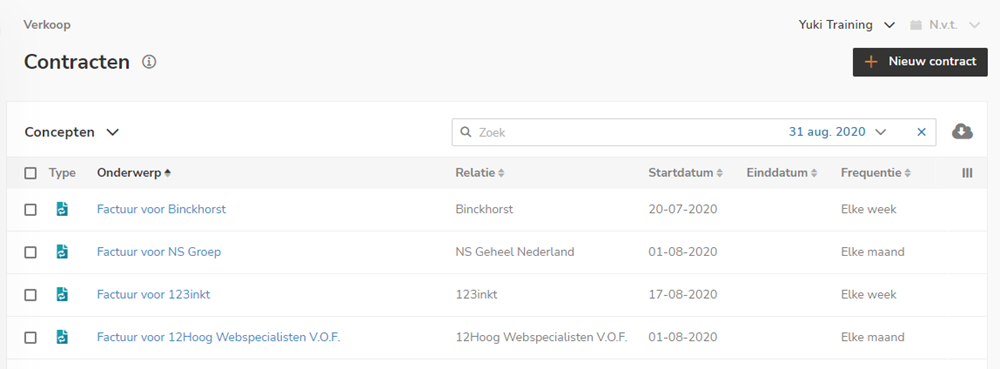Check the Factuur voor Binckhorst row

[x=31, y=210]
